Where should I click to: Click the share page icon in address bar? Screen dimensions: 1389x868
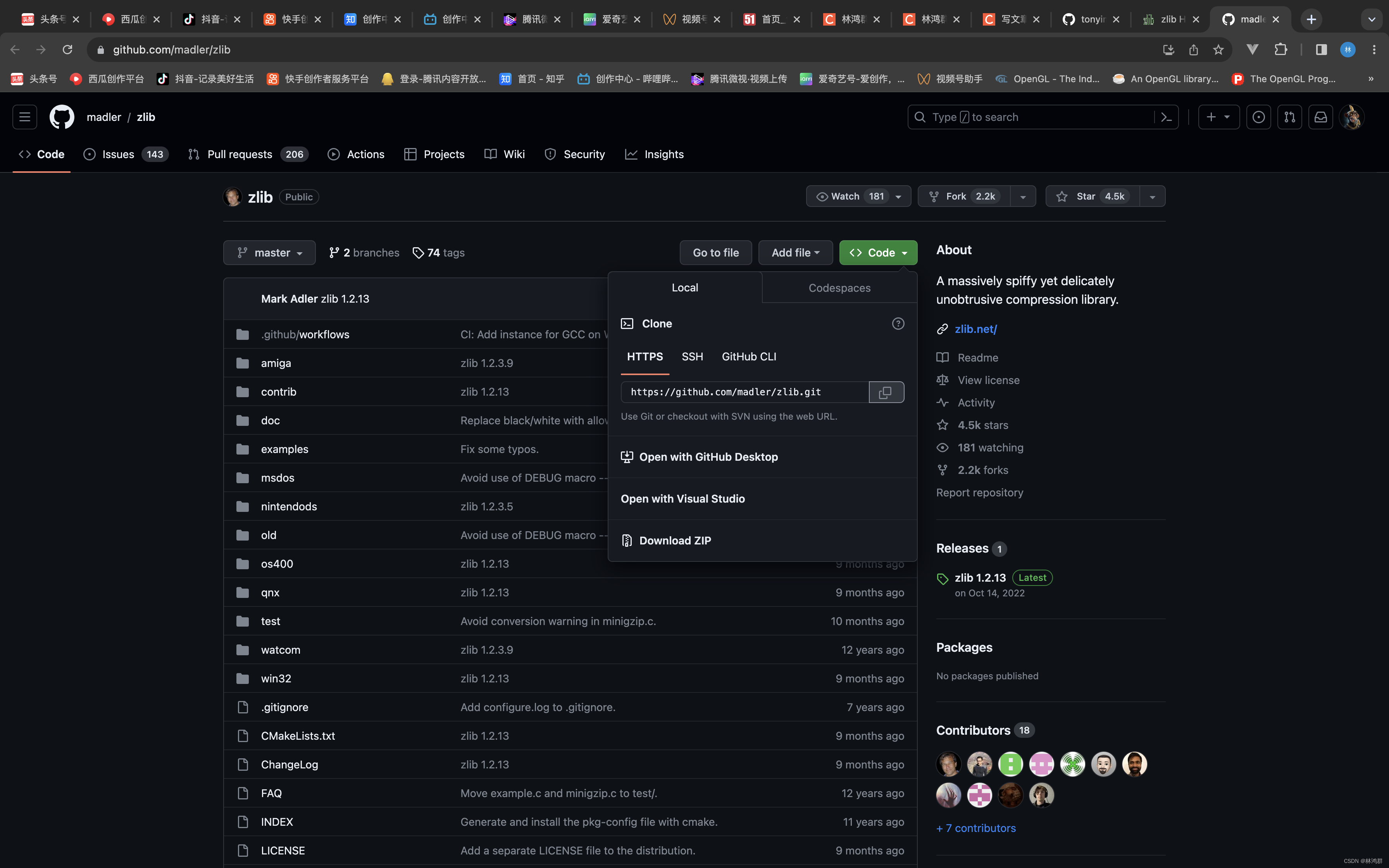point(1194,50)
